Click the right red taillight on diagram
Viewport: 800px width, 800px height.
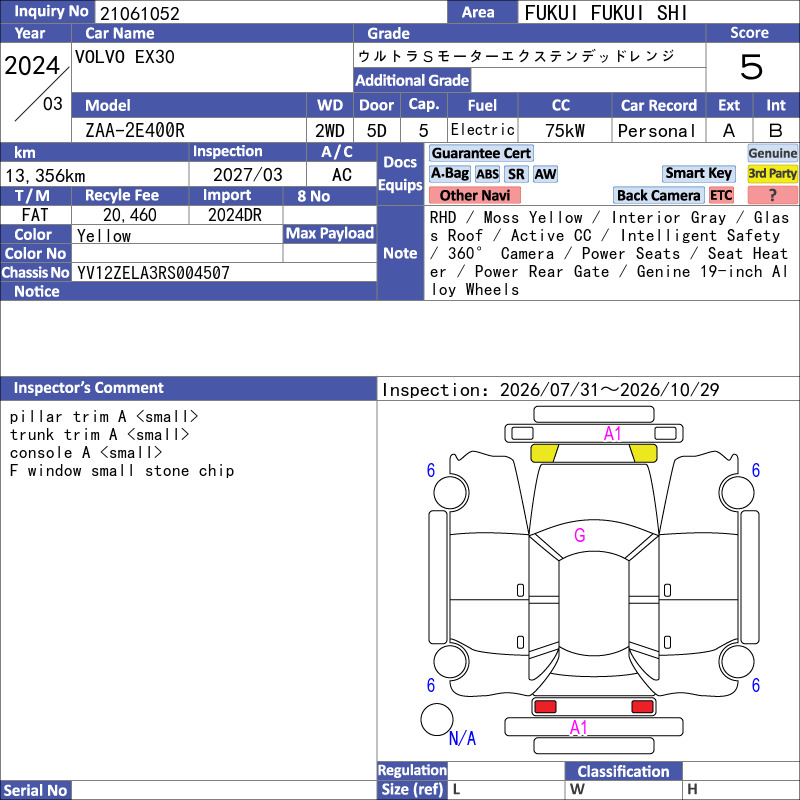click(642, 706)
